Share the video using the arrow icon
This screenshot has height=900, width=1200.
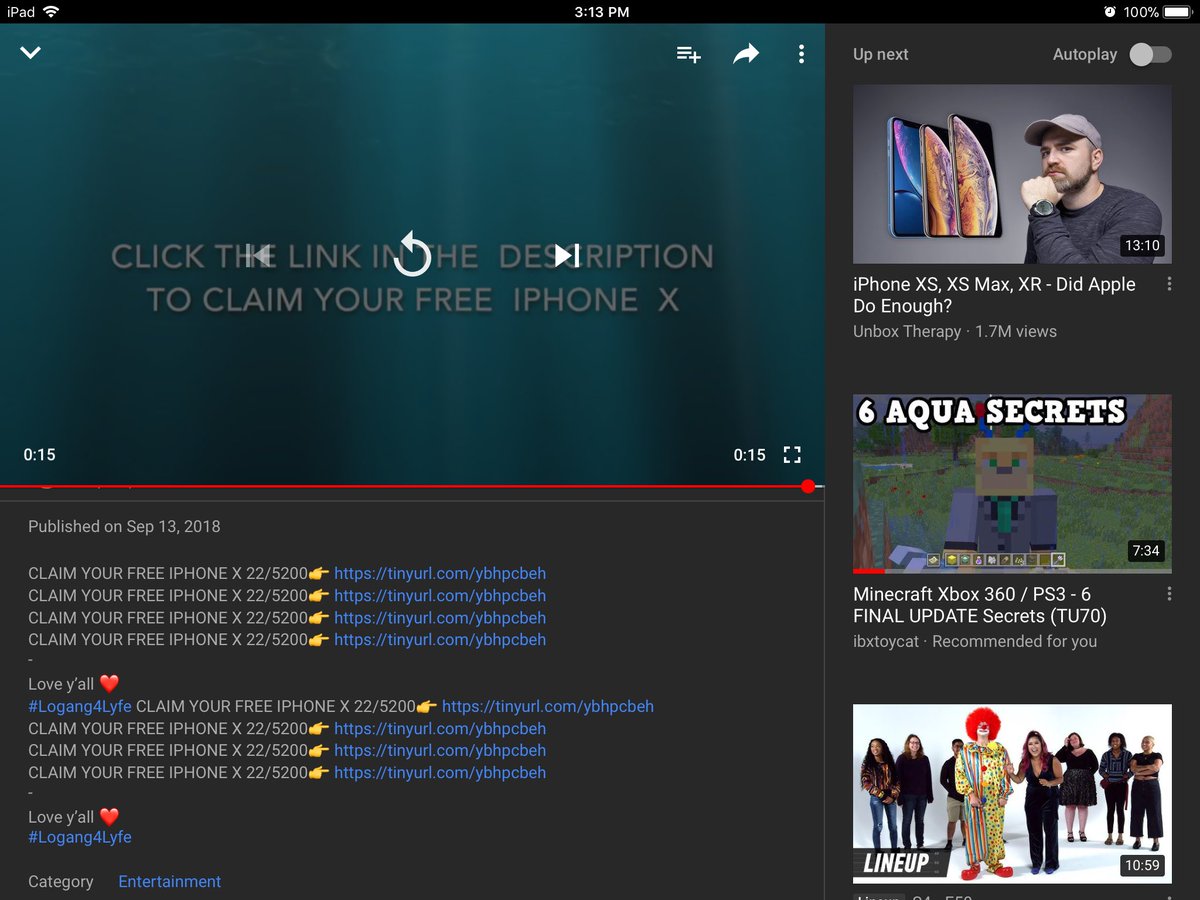pyautogui.click(x=746, y=54)
